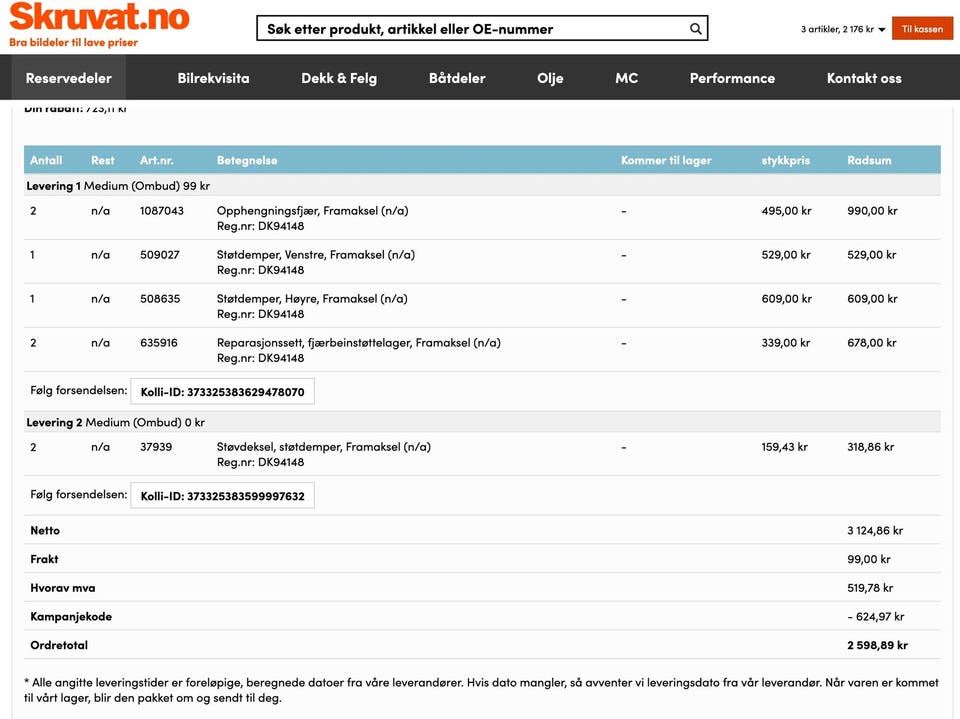The height and width of the screenshot is (719, 960).
Task: Open the MC menu
Action: (626, 78)
